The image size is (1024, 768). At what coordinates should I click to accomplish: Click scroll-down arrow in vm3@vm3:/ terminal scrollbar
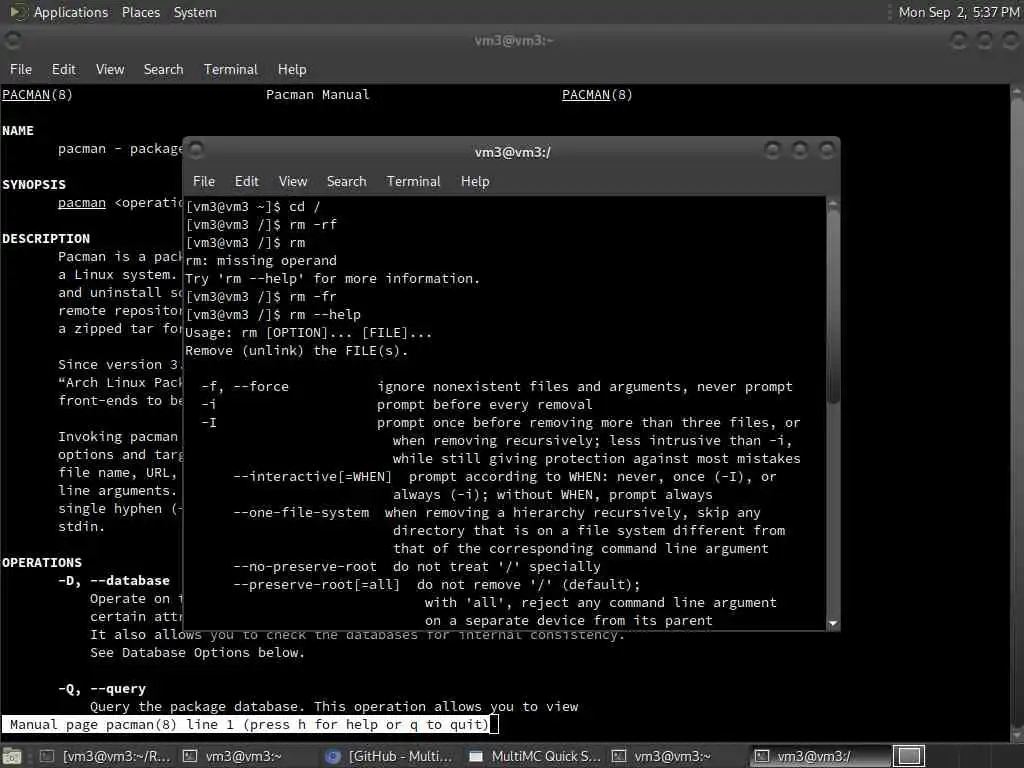coord(833,624)
